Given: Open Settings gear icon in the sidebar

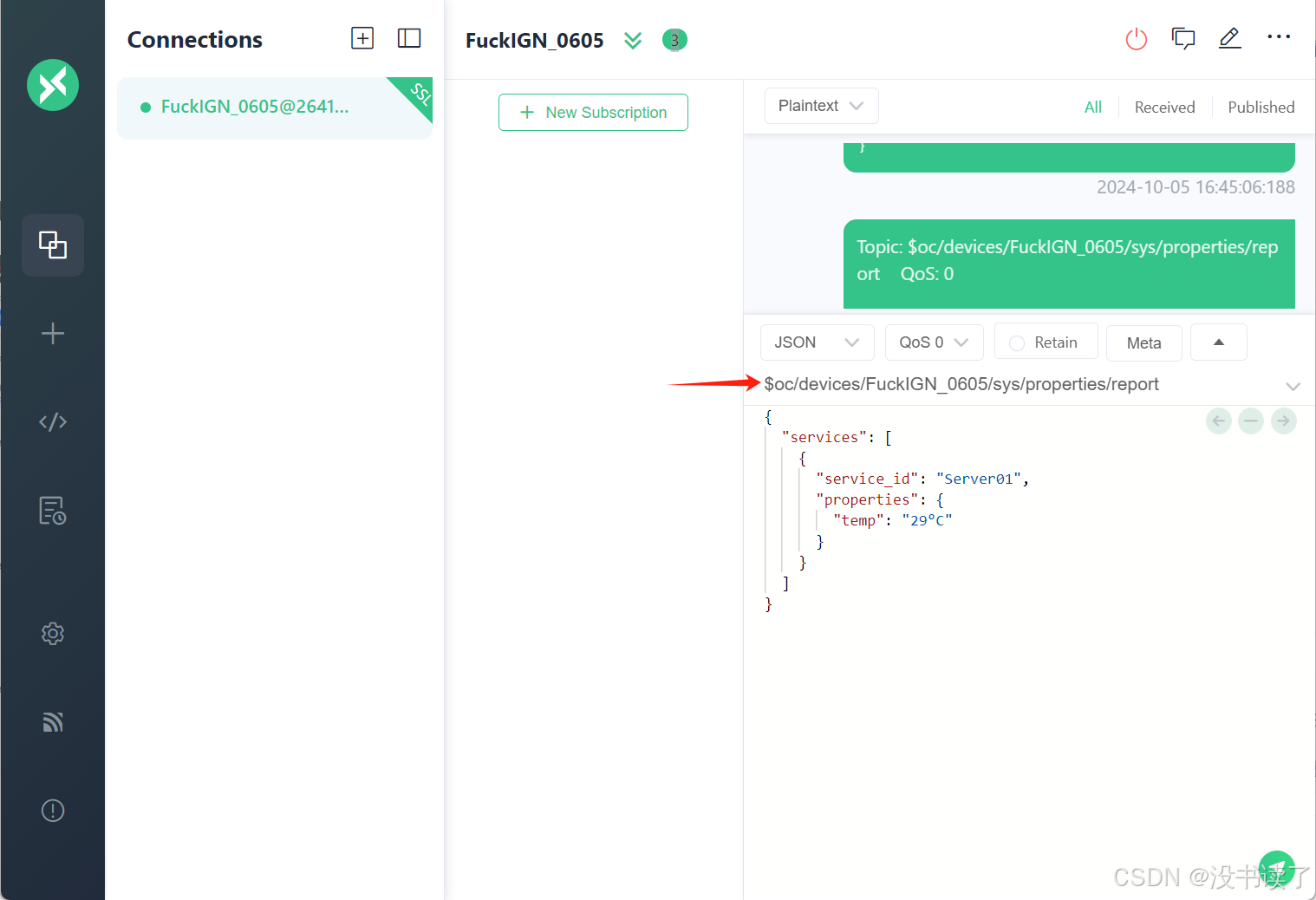Looking at the screenshot, I should point(53,634).
